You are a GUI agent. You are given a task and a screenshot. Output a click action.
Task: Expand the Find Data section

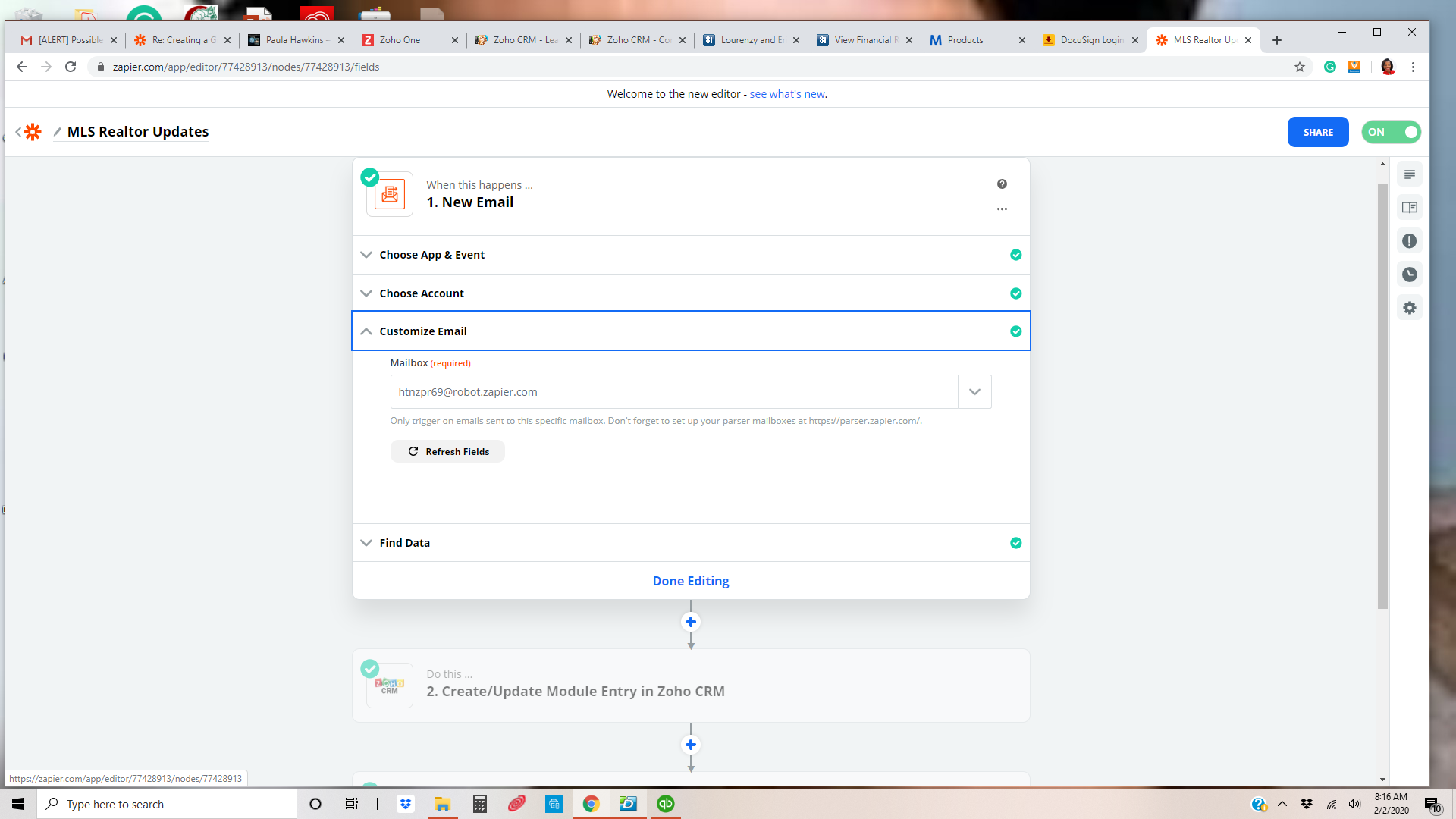pos(691,543)
